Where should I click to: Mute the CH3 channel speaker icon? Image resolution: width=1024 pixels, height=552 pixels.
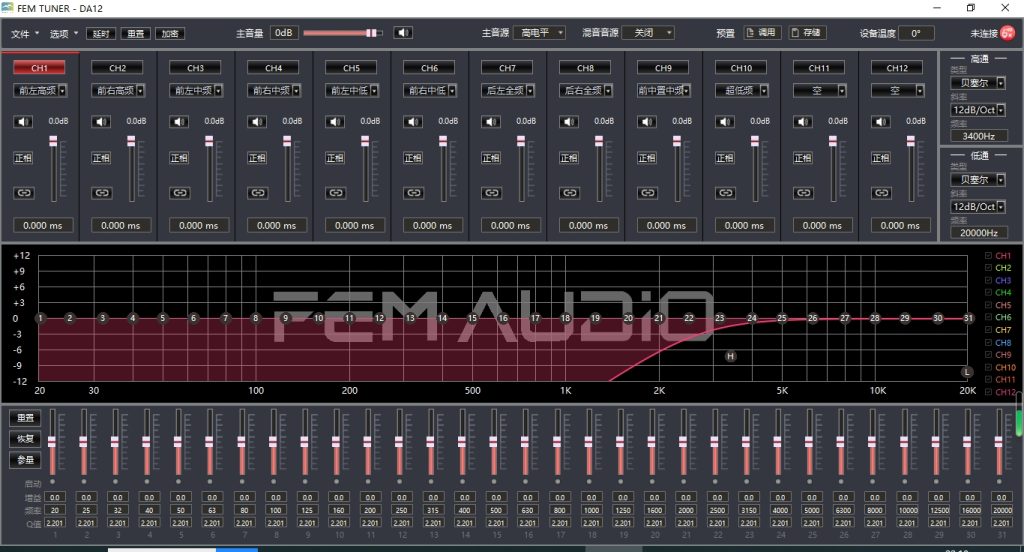point(179,122)
